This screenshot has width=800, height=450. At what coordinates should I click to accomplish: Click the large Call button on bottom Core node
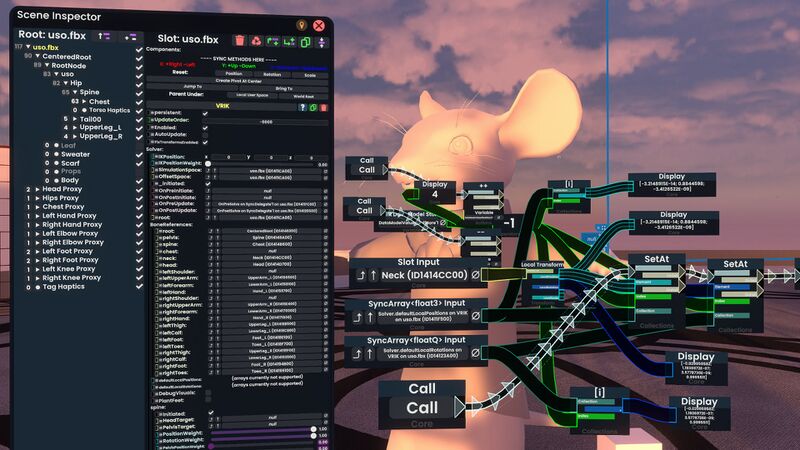[x=421, y=408]
